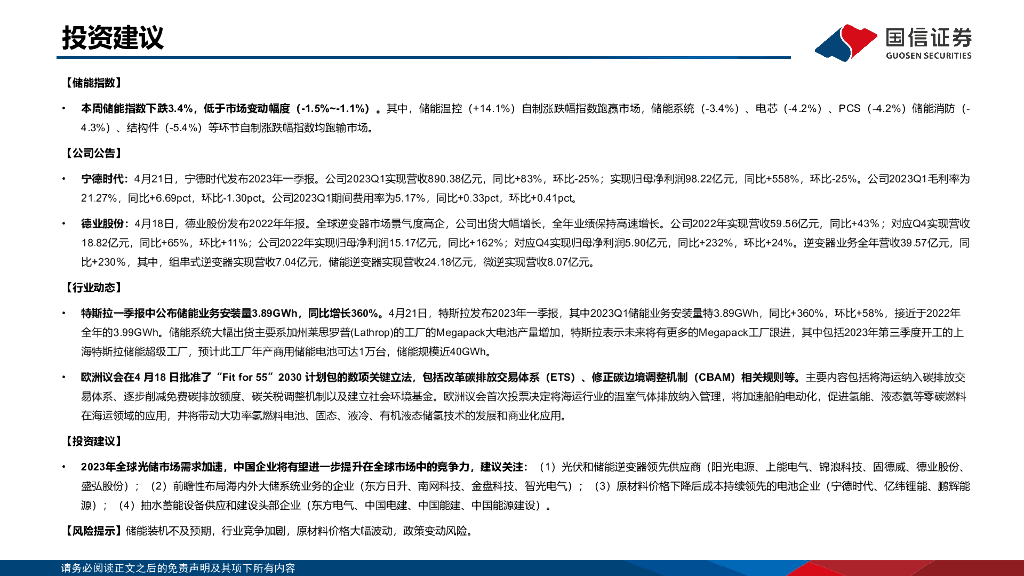Click the line starting 在海运领域的应用
Image resolution: width=1024 pixels, height=576 pixels.
325,416
